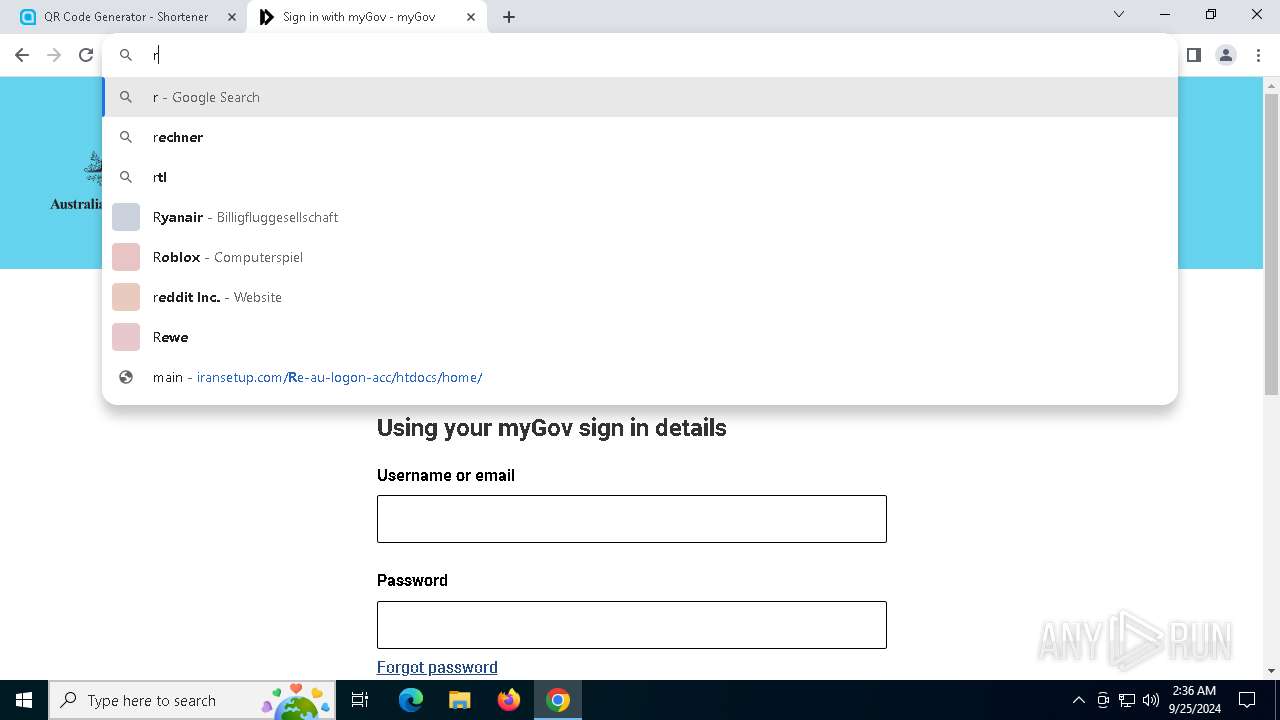Choose the Roblox Computerspiel suggestion
The height and width of the screenshot is (720, 1280).
(640, 257)
